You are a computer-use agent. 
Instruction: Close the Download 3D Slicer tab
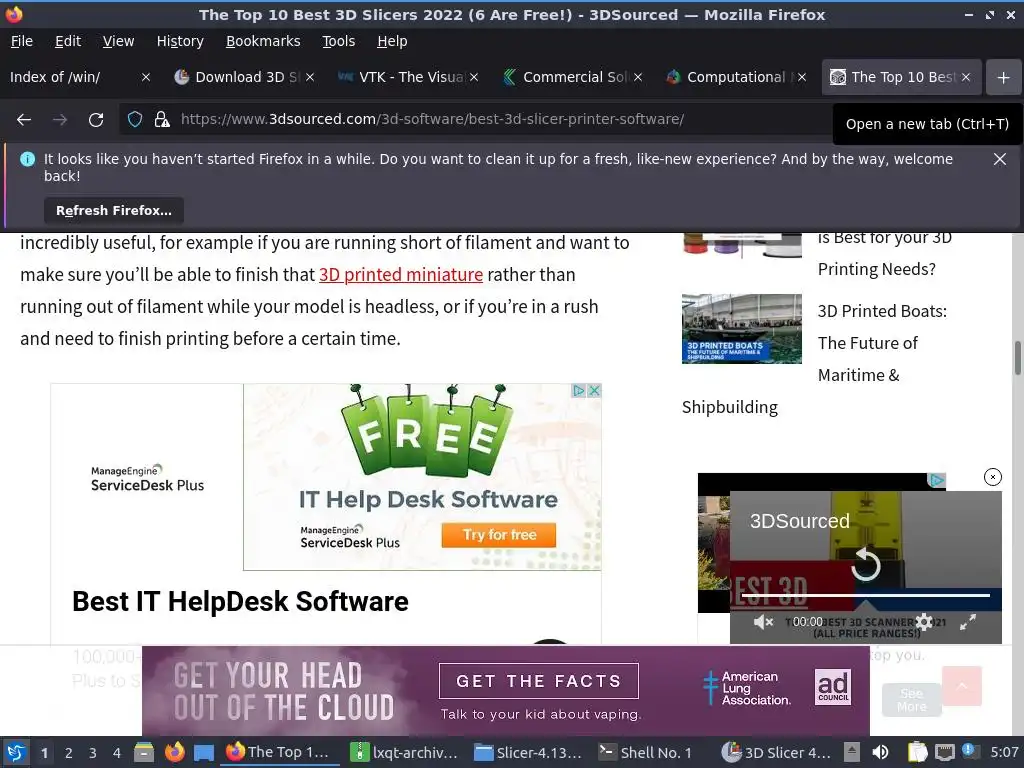(x=310, y=77)
